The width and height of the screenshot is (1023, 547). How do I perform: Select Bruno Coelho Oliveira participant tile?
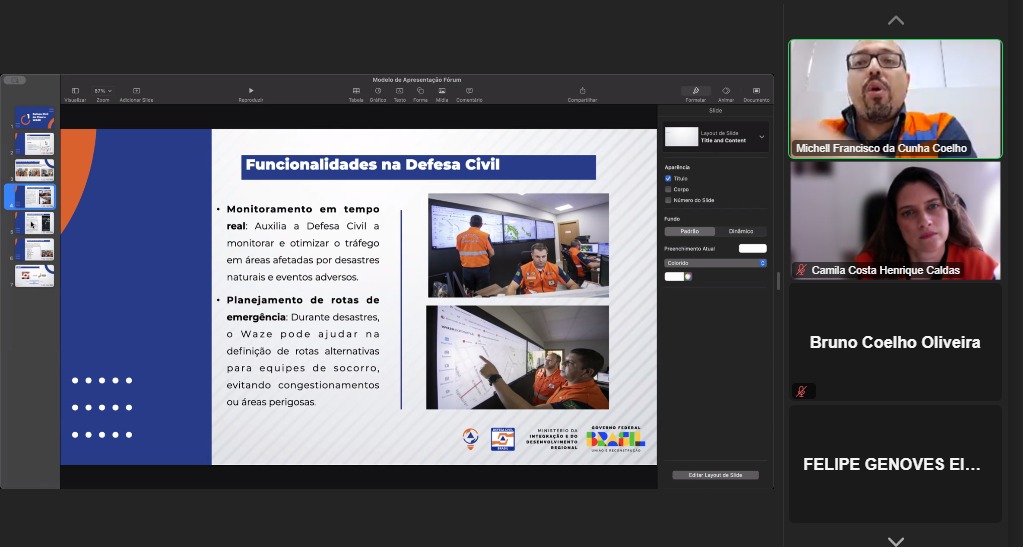pos(895,342)
